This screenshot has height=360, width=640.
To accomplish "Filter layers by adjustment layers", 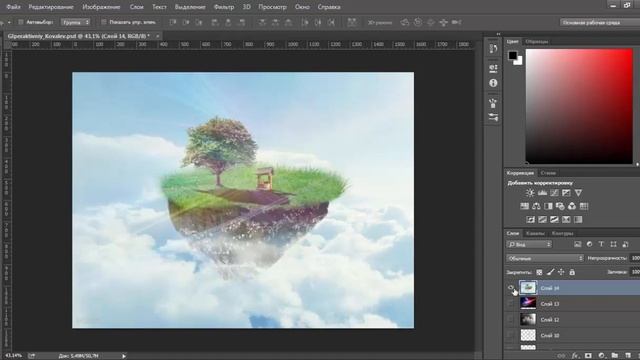I will tap(589, 244).
